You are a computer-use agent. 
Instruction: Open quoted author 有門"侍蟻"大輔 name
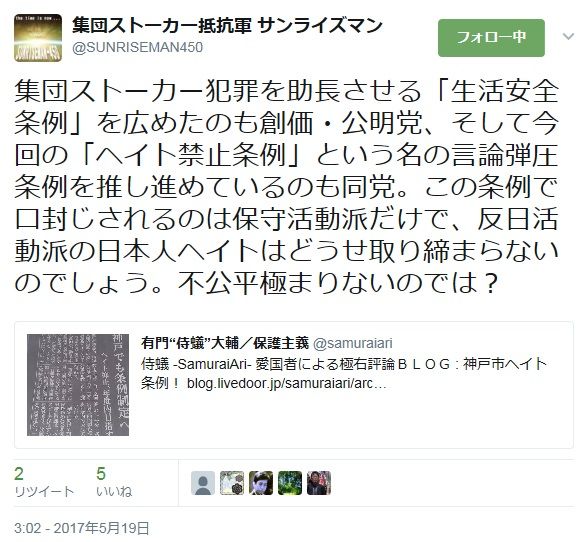click(x=225, y=343)
